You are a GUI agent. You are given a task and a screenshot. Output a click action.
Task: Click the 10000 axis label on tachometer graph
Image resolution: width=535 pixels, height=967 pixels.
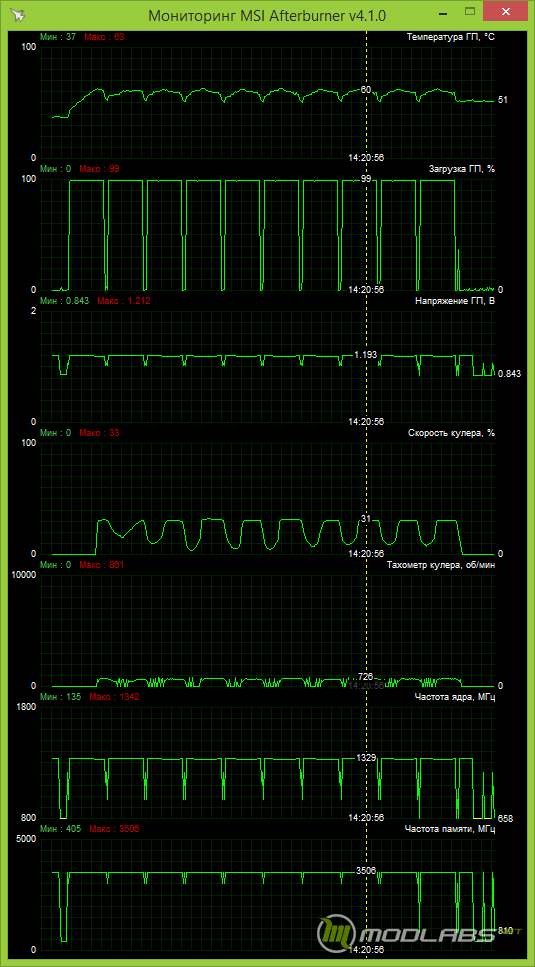click(x=23, y=575)
